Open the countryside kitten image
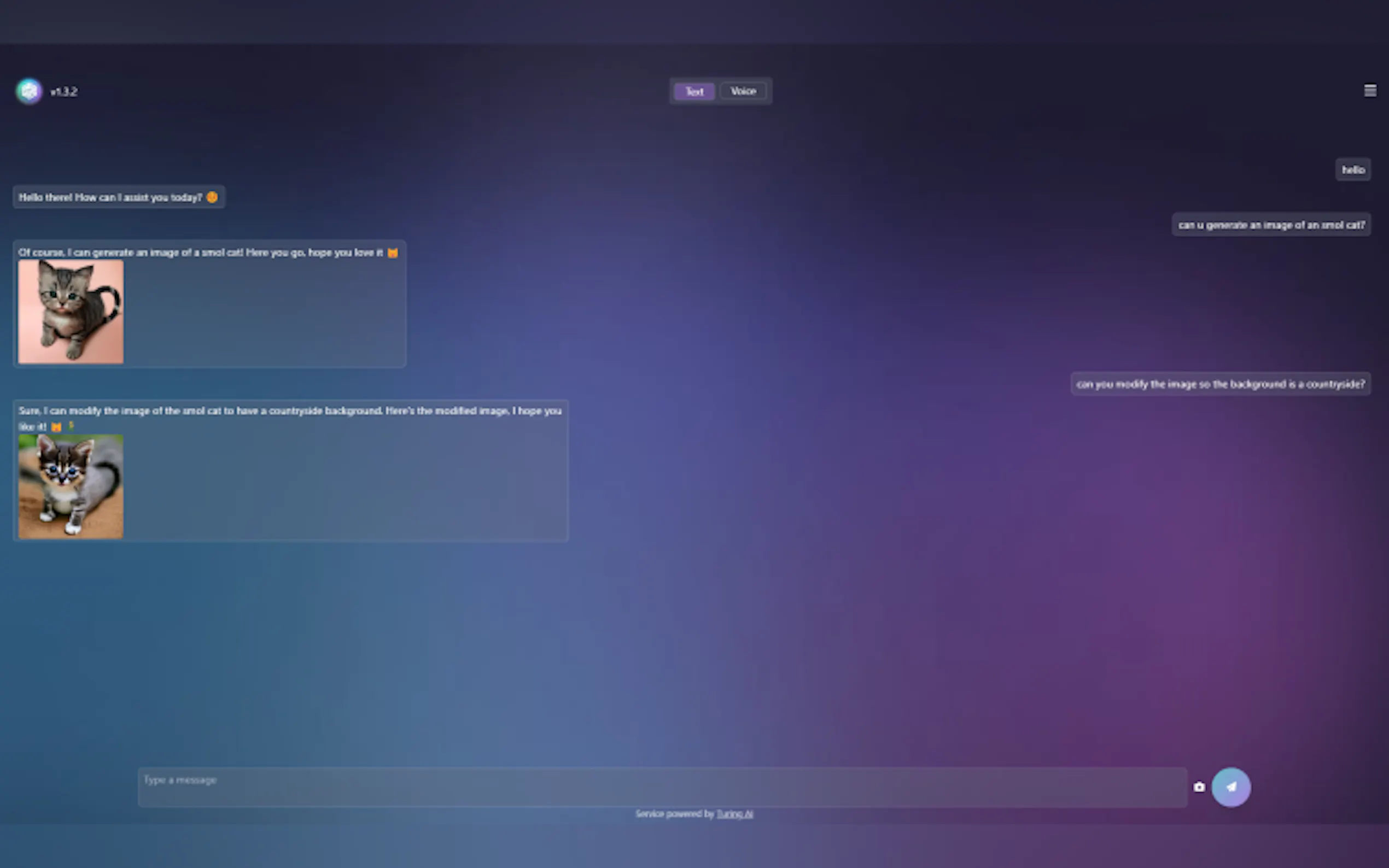 click(71, 486)
